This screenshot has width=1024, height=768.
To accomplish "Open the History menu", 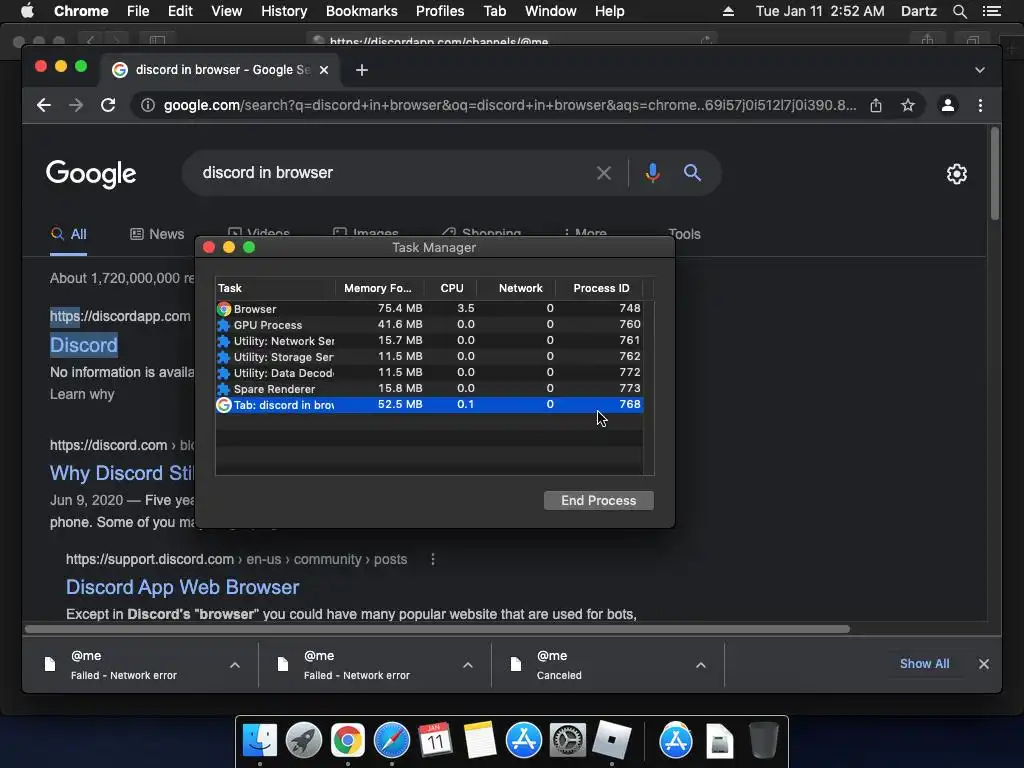I will pyautogui.click(x=284, y=11).
